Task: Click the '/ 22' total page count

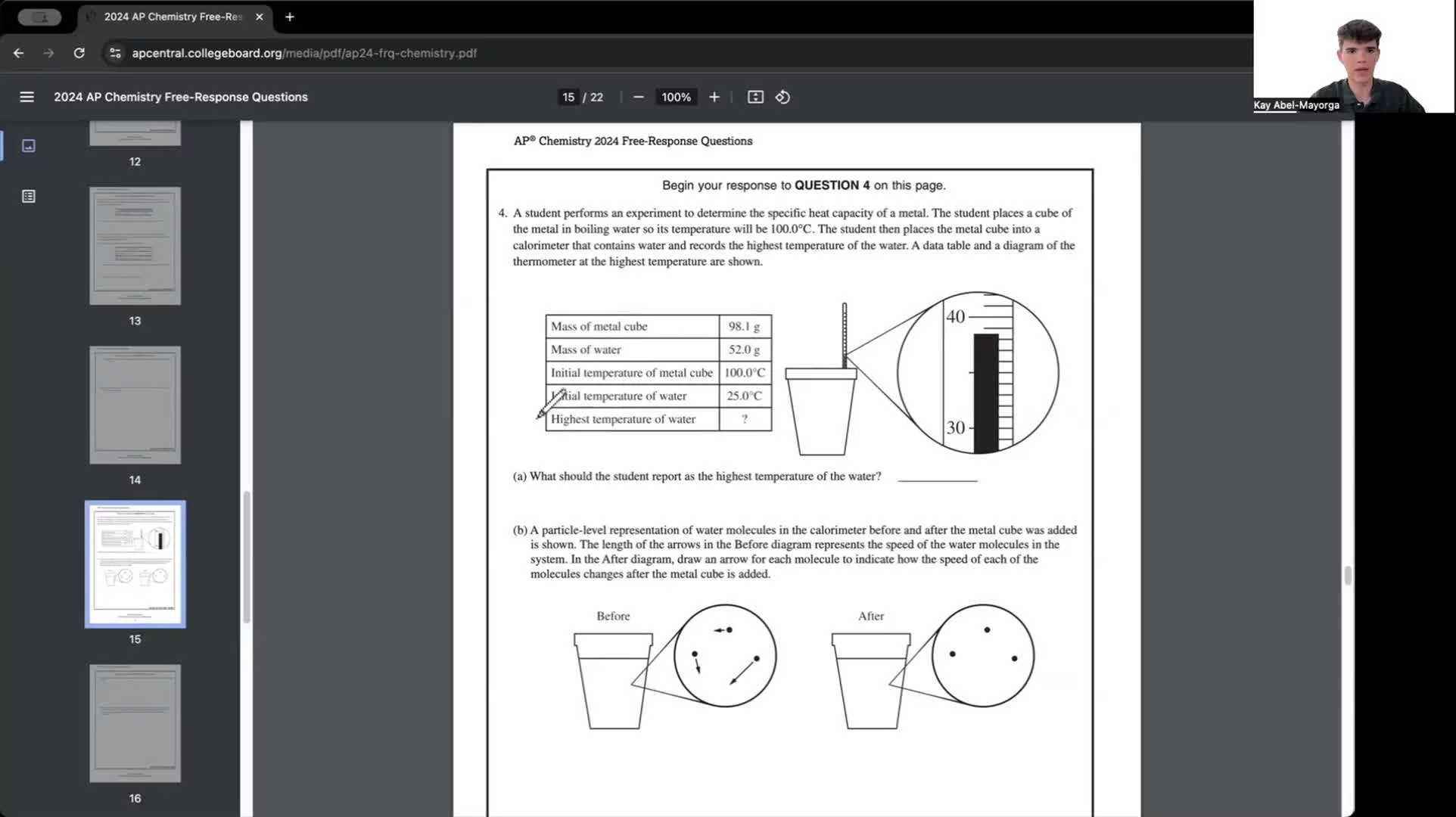Action: tap(593, 97)
